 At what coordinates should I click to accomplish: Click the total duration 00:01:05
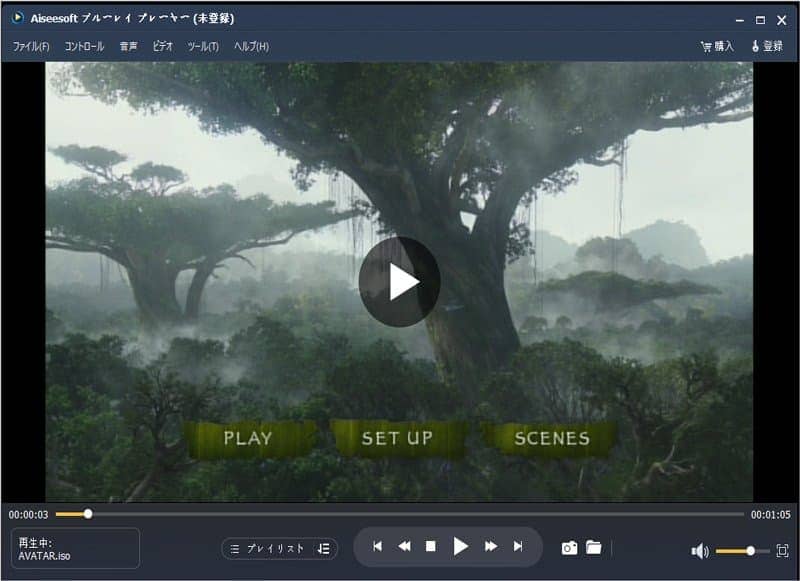tap(770, 515)
